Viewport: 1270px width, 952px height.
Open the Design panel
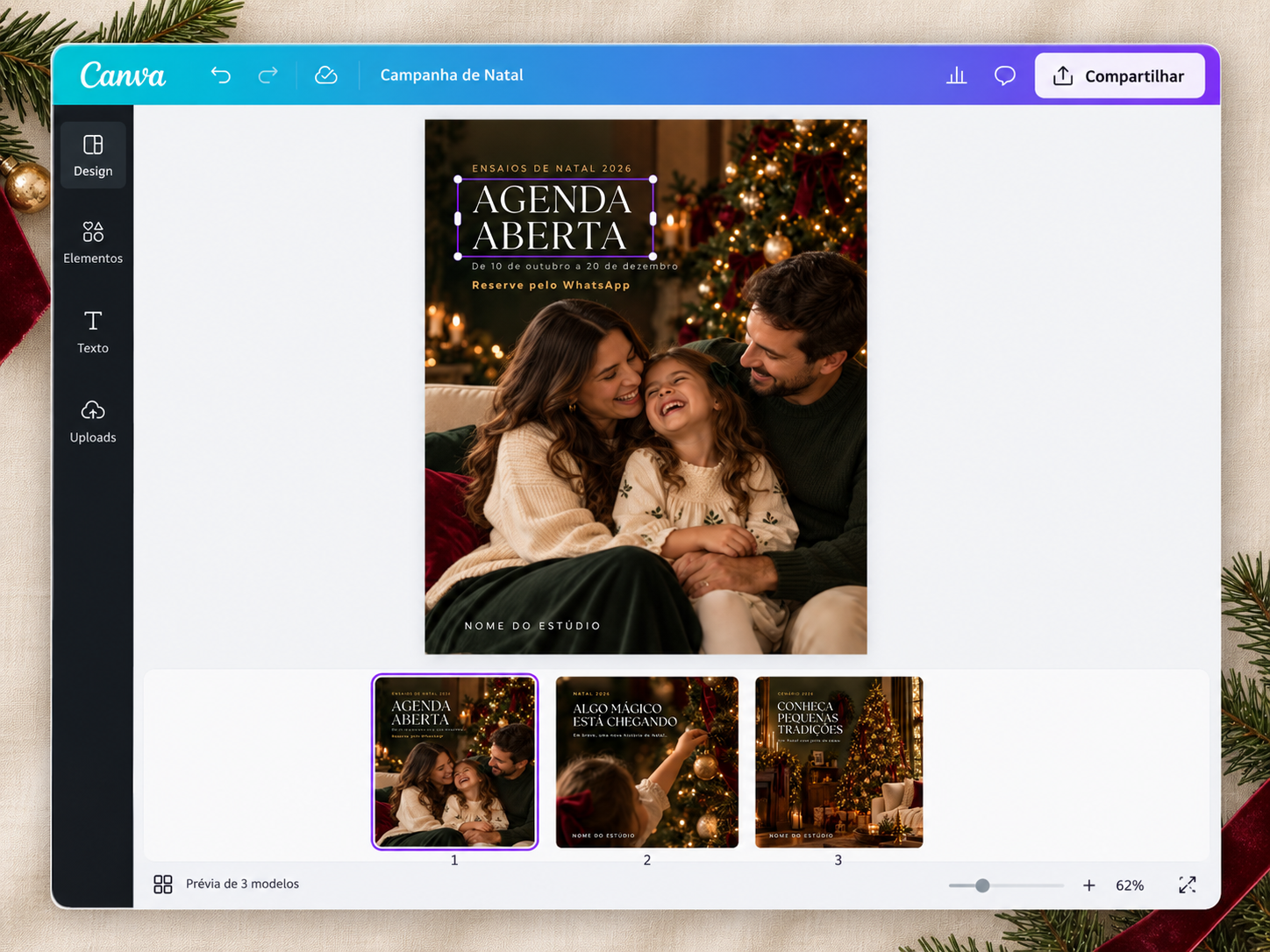[93, 155]
